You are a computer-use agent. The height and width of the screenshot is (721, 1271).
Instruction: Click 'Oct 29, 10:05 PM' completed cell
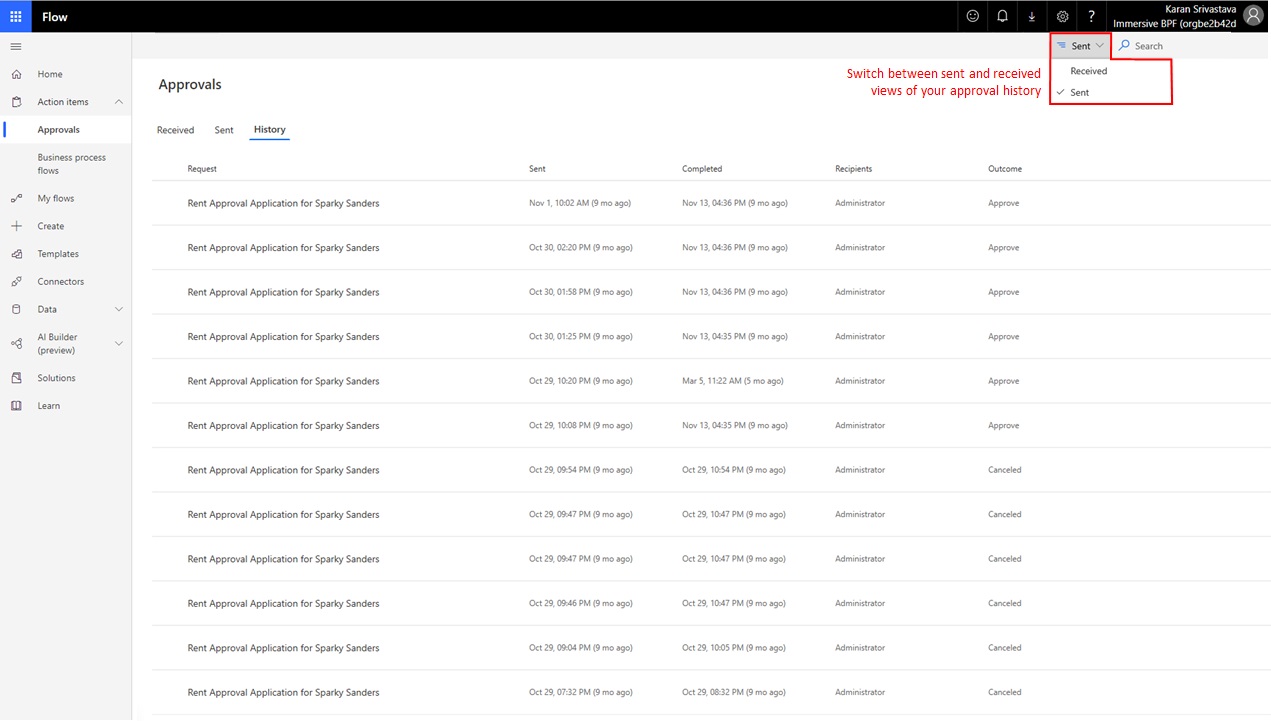tap(734, 648)
